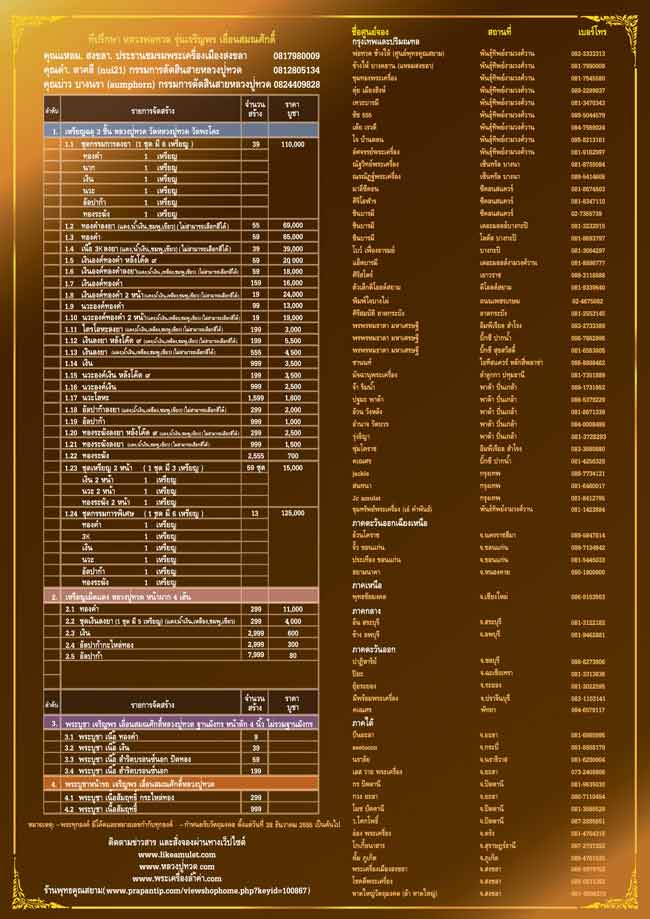
Task: Click phone number 0817980009
Action: [x=295, y=56]
